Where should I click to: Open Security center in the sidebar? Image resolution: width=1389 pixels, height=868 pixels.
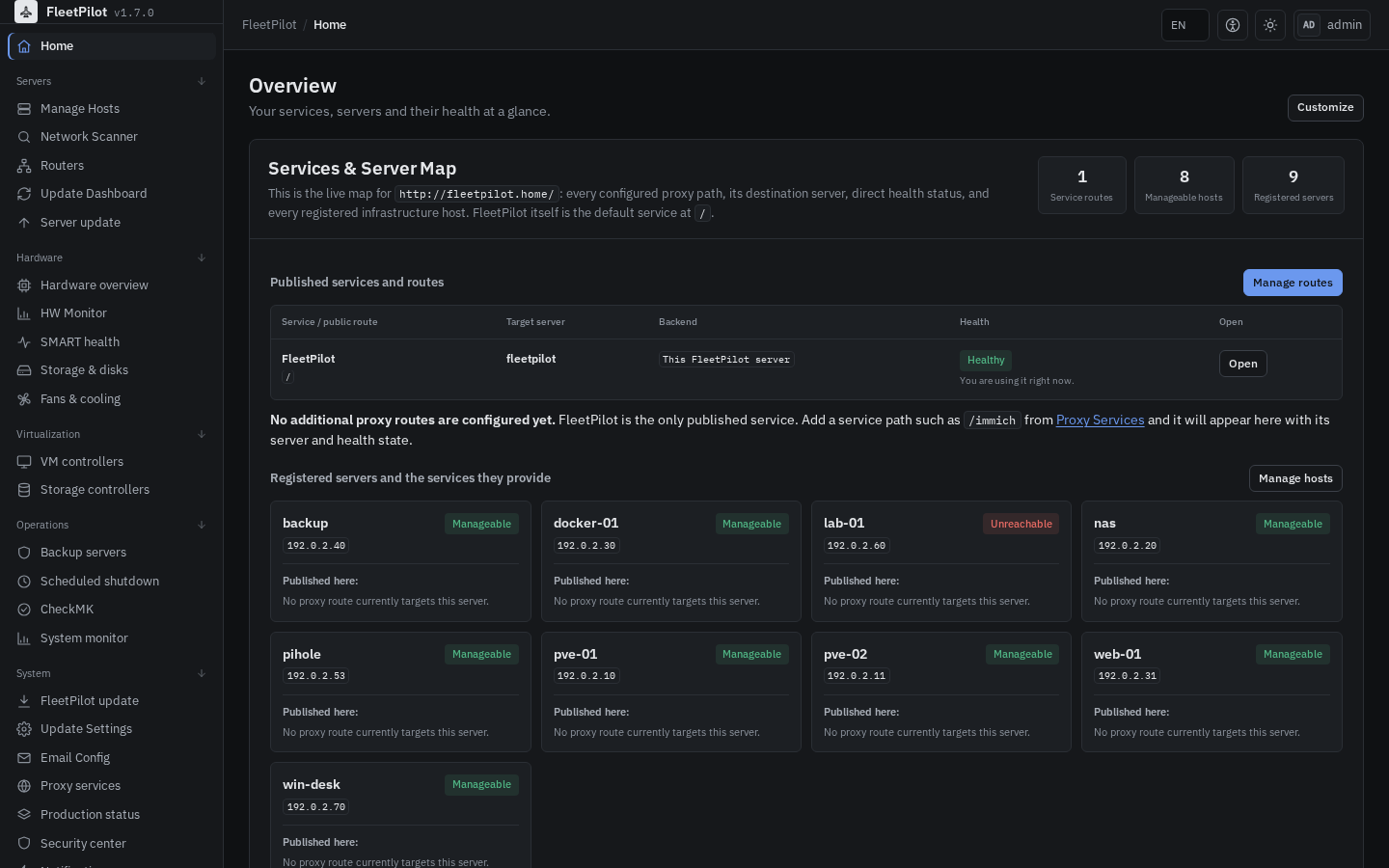click(x=112, y=844)
